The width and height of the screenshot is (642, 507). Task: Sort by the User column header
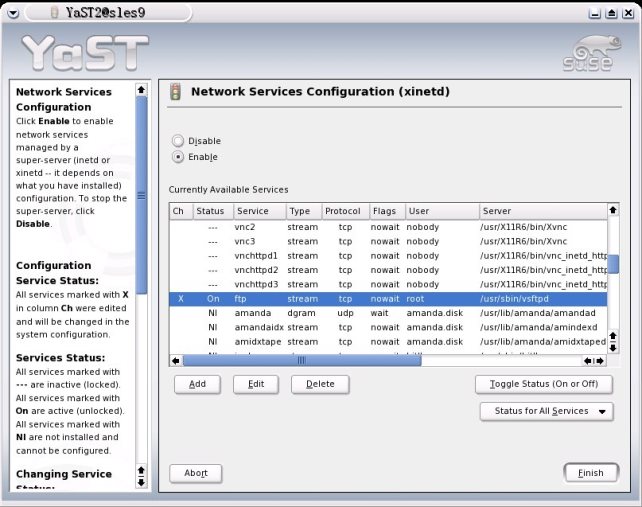point(443,211)
